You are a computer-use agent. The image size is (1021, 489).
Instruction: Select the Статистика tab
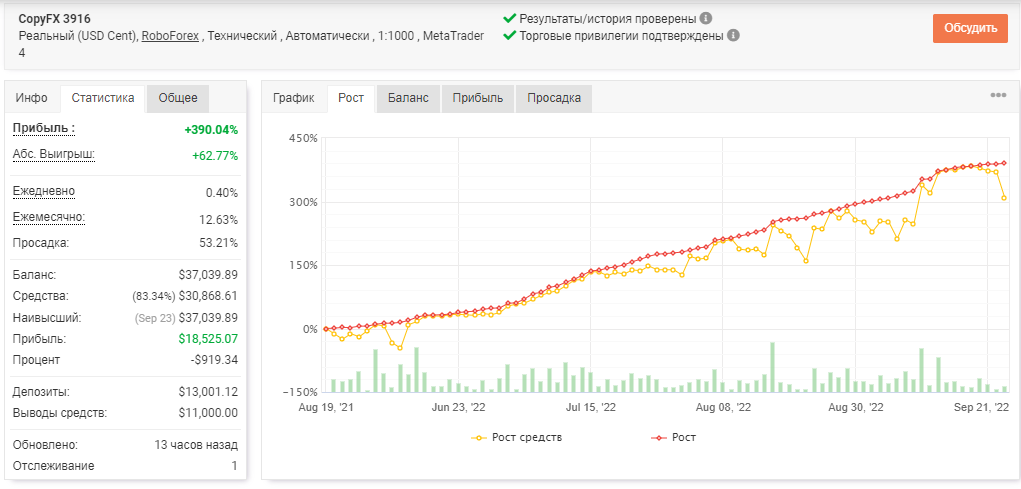[x=103, y=98]
